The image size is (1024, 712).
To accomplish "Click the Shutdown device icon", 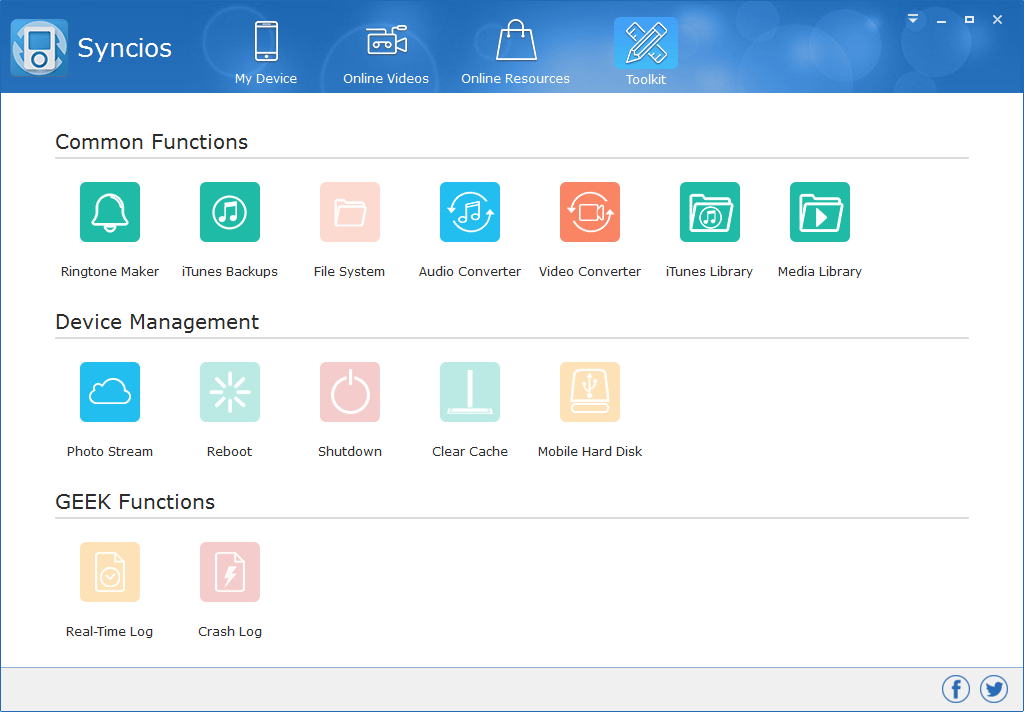I will (350, 392).
